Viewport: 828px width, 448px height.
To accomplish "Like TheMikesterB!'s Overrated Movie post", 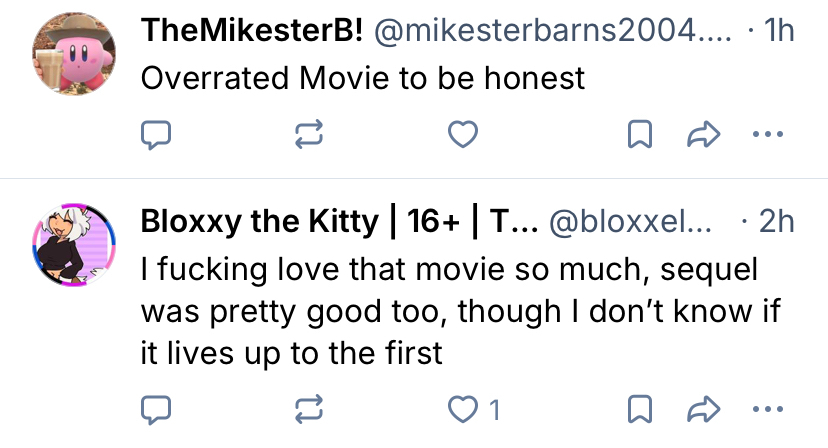I will (461, 135).
